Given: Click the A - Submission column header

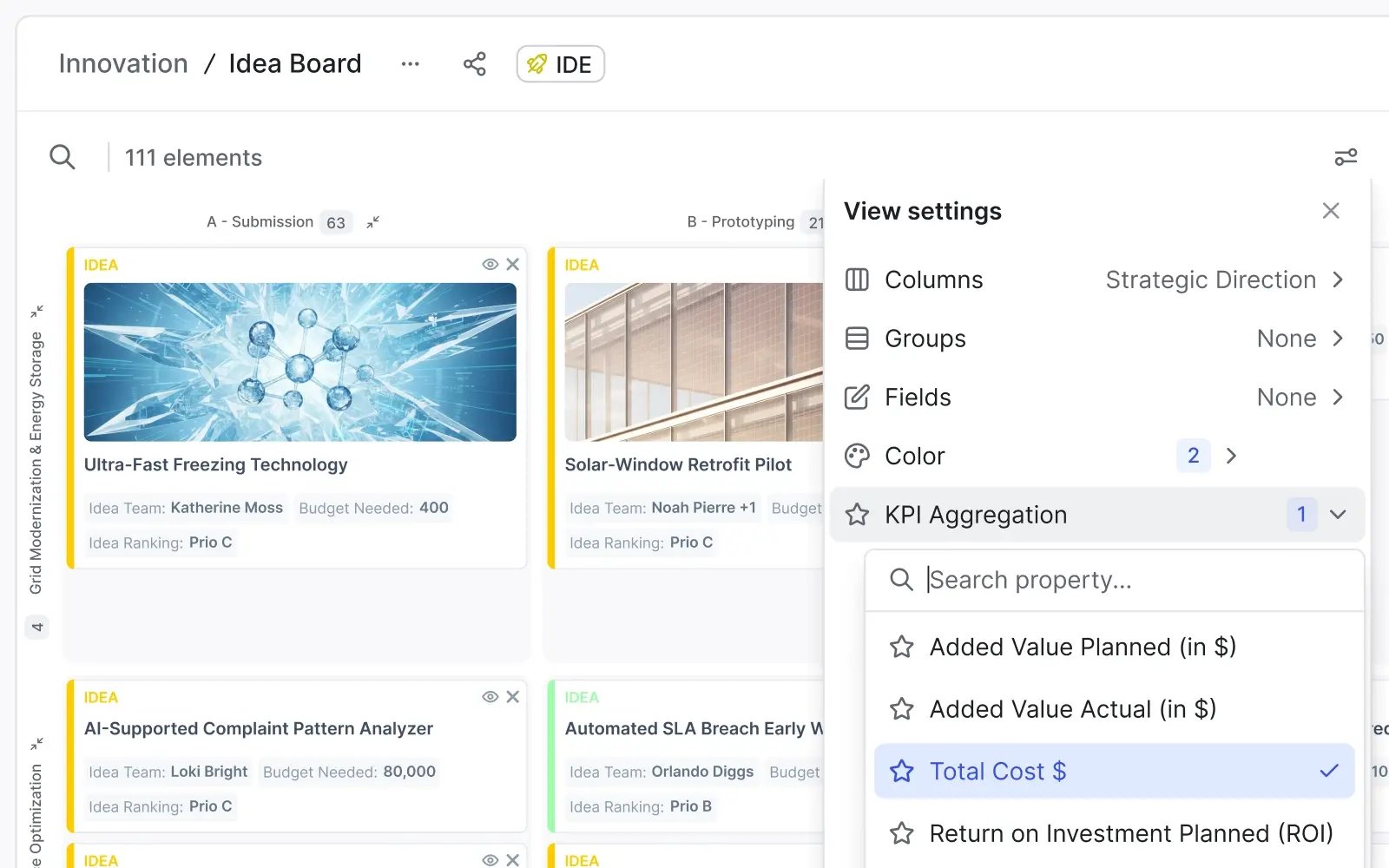Looking at the screenshot, I should click(260, 222).
